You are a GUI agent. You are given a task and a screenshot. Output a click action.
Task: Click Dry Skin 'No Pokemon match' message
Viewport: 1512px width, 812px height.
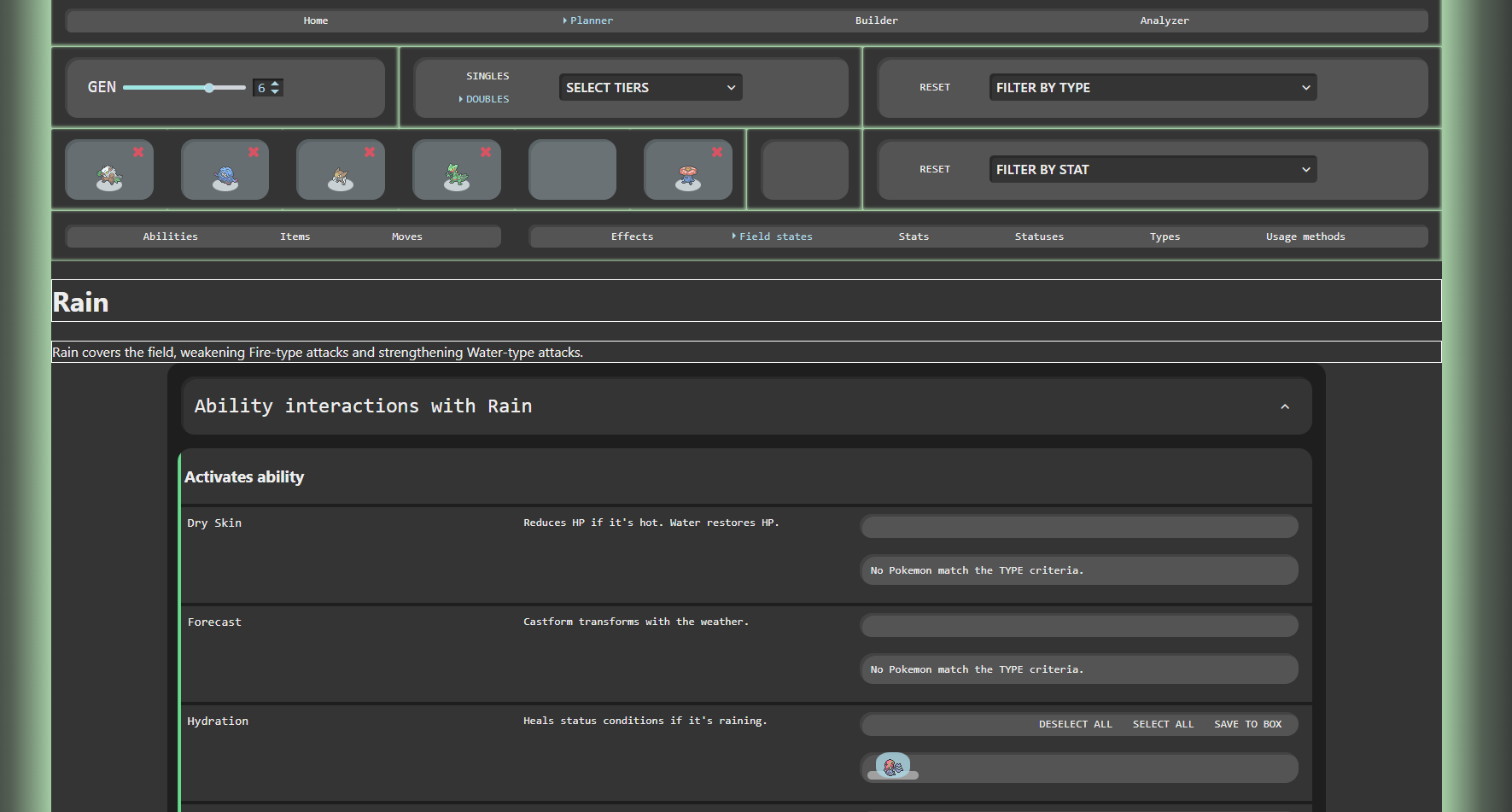click(x=977, y=570)
